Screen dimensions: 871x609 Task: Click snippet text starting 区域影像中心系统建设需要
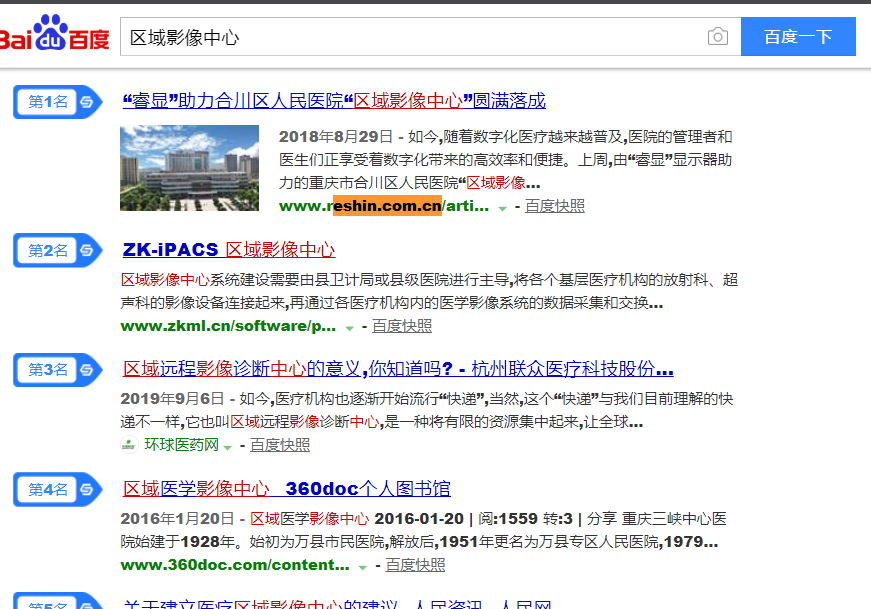click(x=429, y=291)
